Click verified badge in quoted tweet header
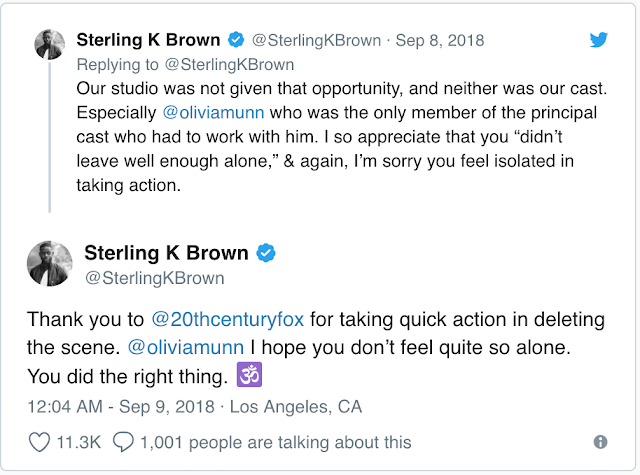Screen dimensions: 640x475 point(236,41)
